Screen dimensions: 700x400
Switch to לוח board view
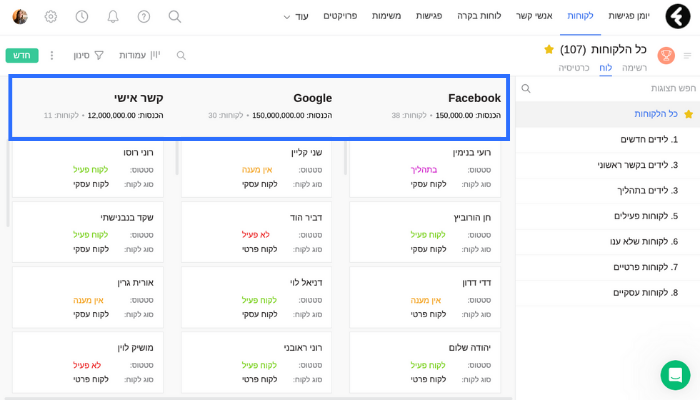click(x=605, y=68)
